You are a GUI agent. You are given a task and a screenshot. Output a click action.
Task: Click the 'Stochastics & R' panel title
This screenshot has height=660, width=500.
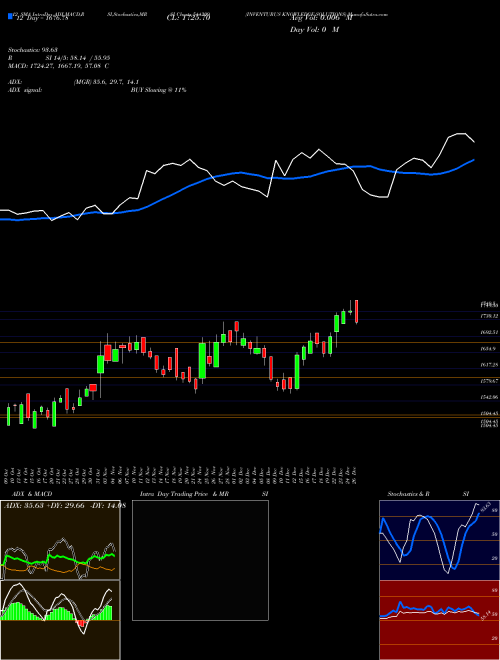409,494
